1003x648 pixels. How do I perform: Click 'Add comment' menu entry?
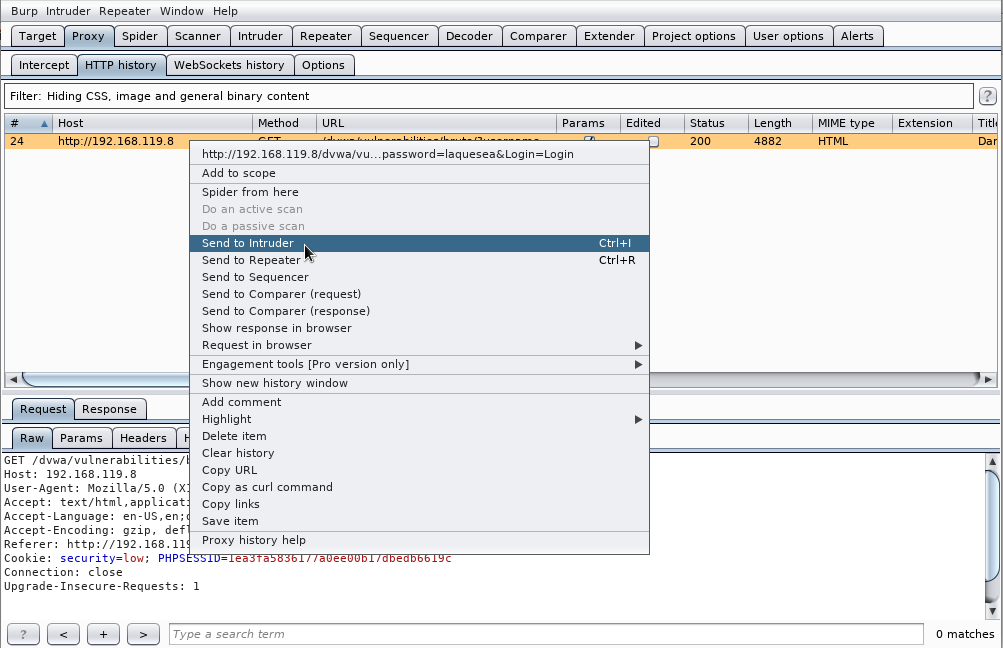pos(420,402)
